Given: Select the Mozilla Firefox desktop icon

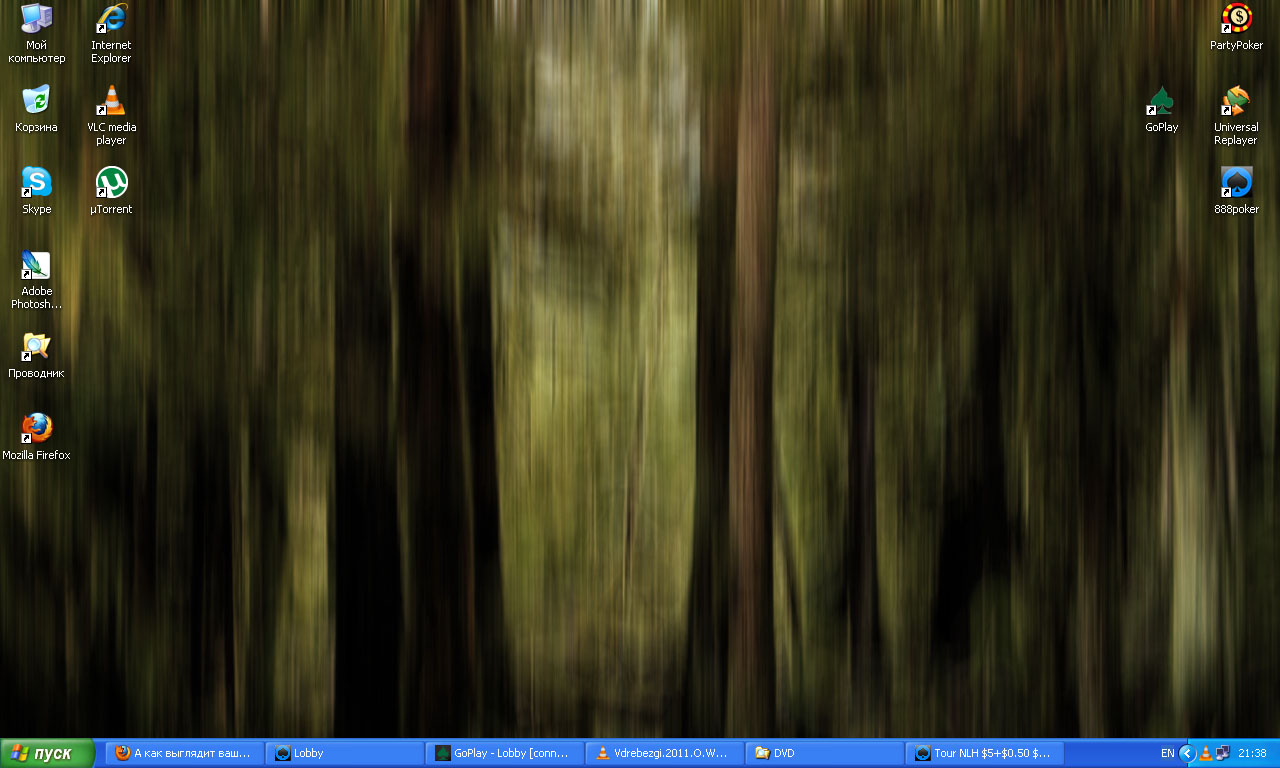Looking at the screenshot, I should coord(37,437).
